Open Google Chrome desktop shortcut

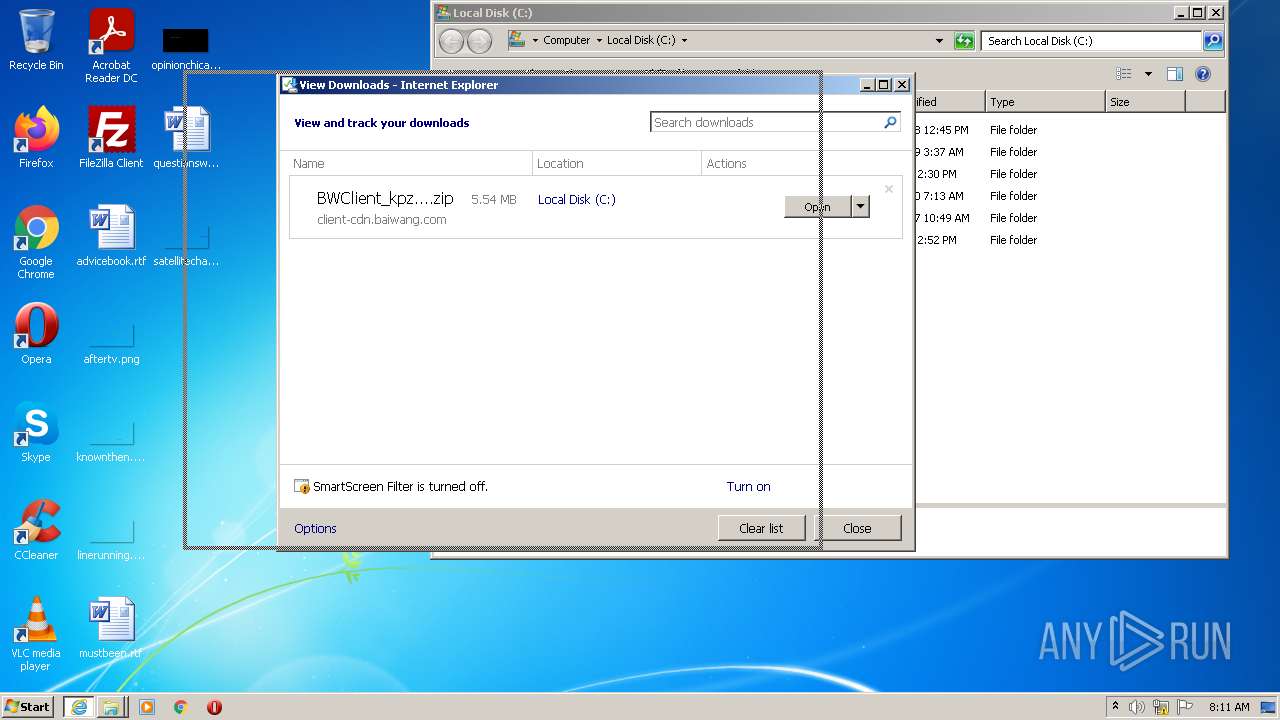coord(36,242)
